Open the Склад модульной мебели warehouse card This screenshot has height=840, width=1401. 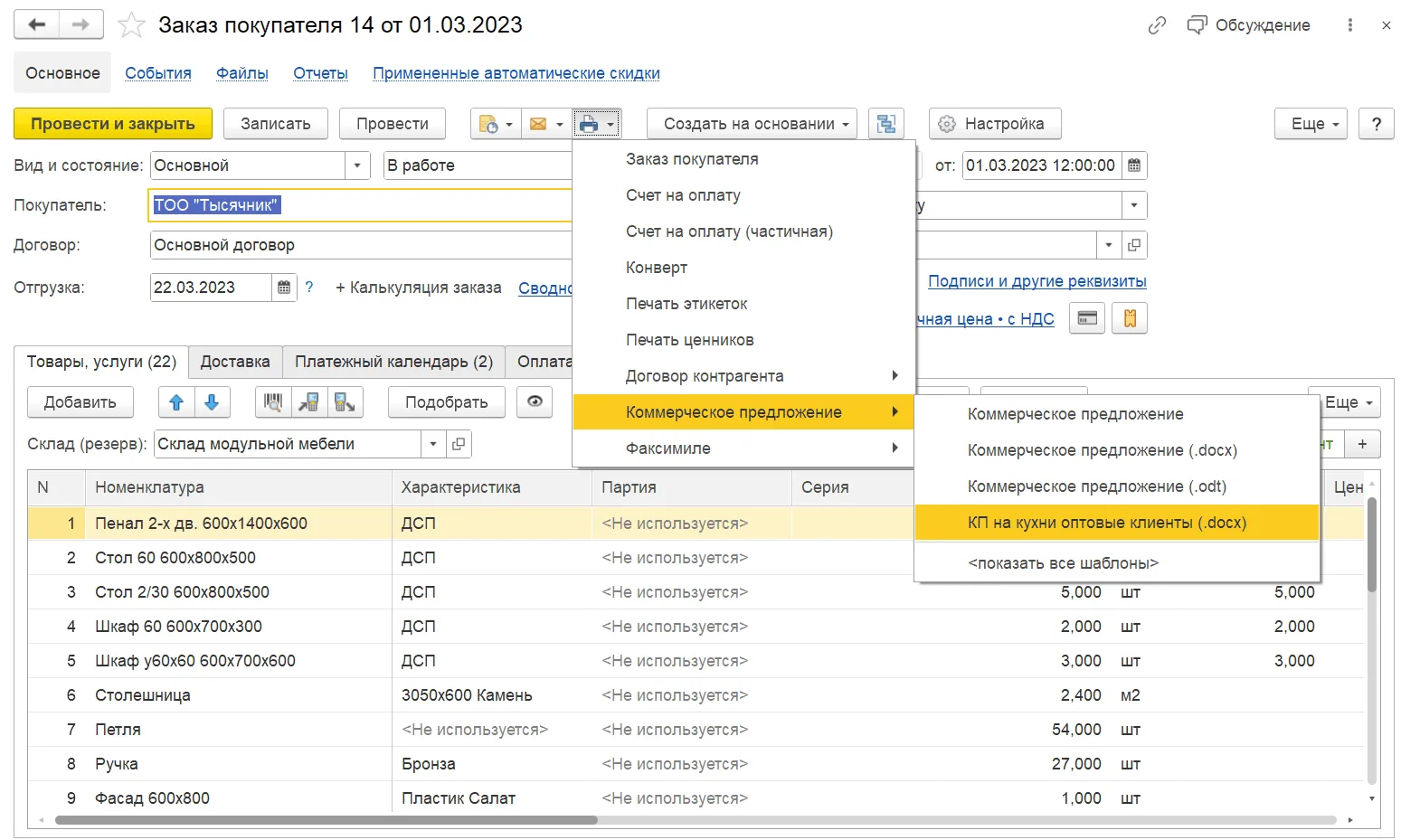click(x=459, y=444)
